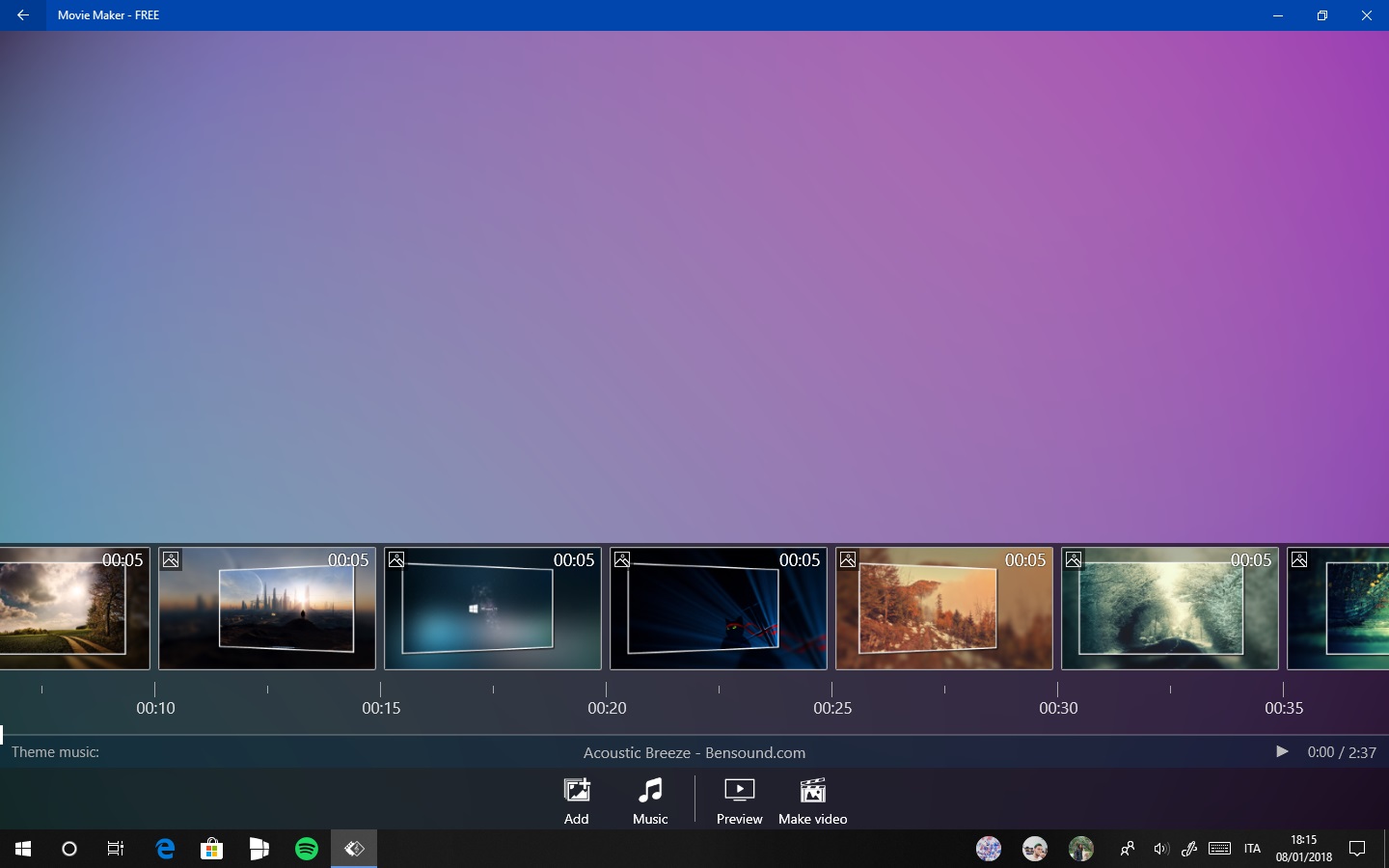Select the Windows logo wallpaper clip

[x=493, y=609]
